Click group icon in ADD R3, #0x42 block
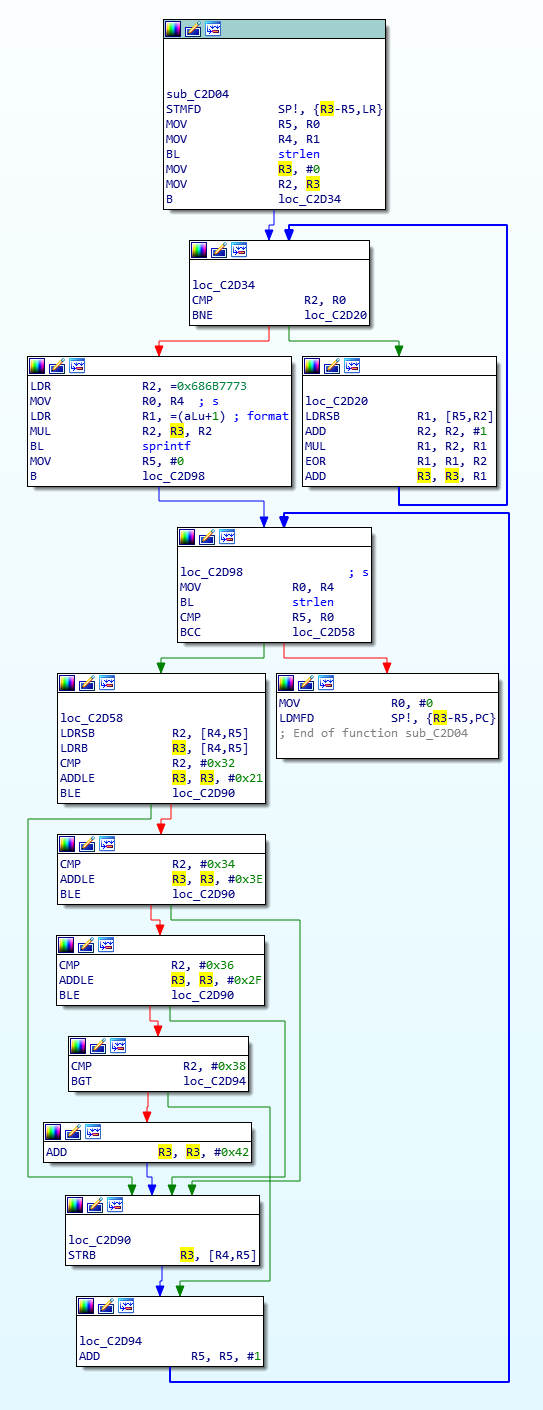 click(93, 1132)
